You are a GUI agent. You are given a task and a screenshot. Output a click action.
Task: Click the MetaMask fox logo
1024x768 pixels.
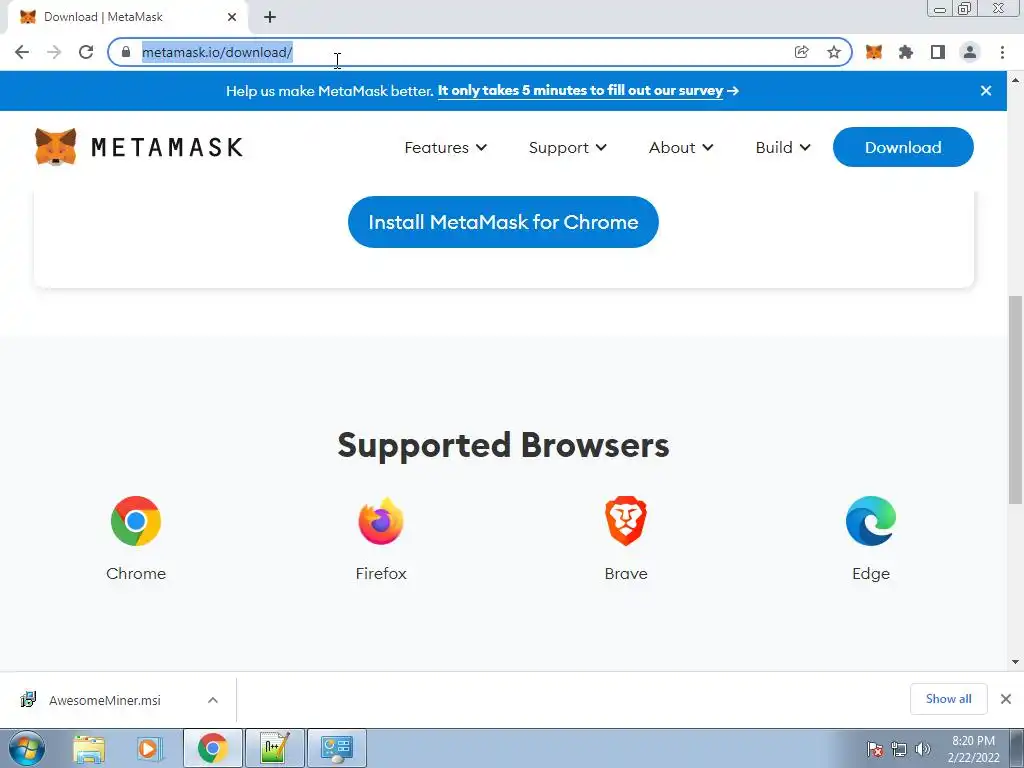(x=56, y=147)
